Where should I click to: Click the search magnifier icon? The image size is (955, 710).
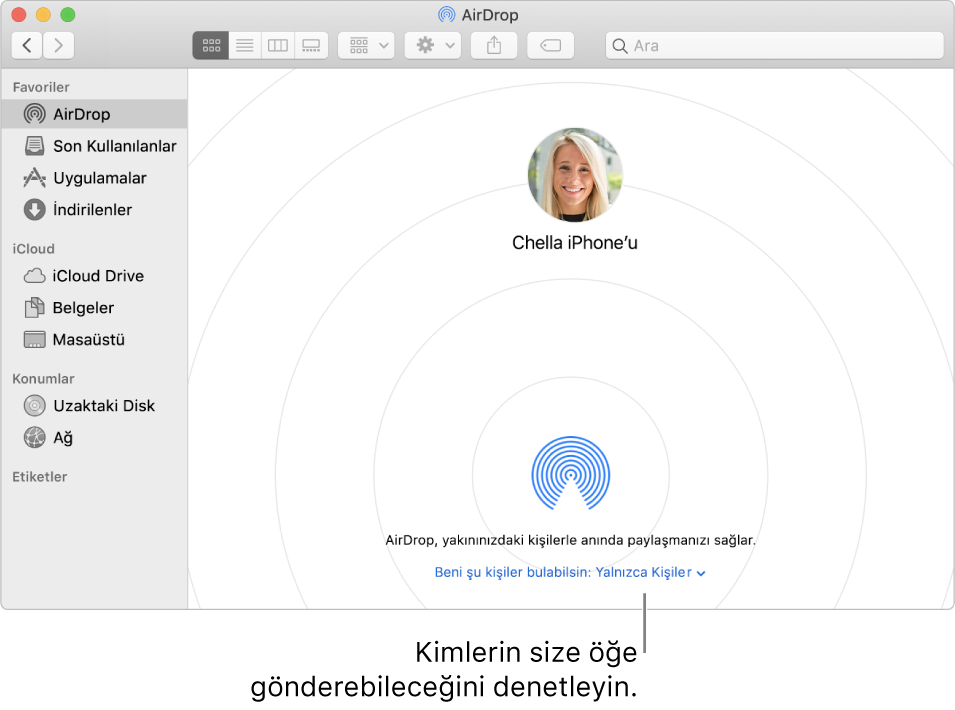[619, 46]
